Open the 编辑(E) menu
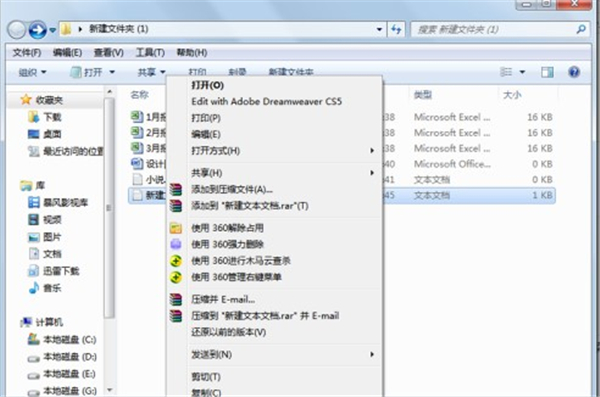The image size is (600, 397). point(67,52)
